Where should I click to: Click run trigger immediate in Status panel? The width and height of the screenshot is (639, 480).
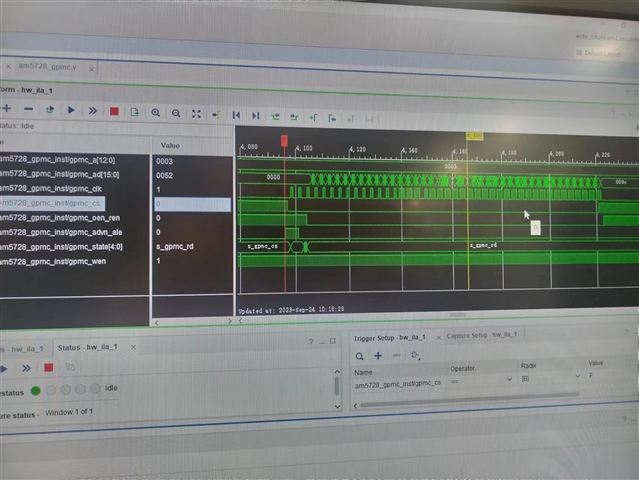coord(26,368)
